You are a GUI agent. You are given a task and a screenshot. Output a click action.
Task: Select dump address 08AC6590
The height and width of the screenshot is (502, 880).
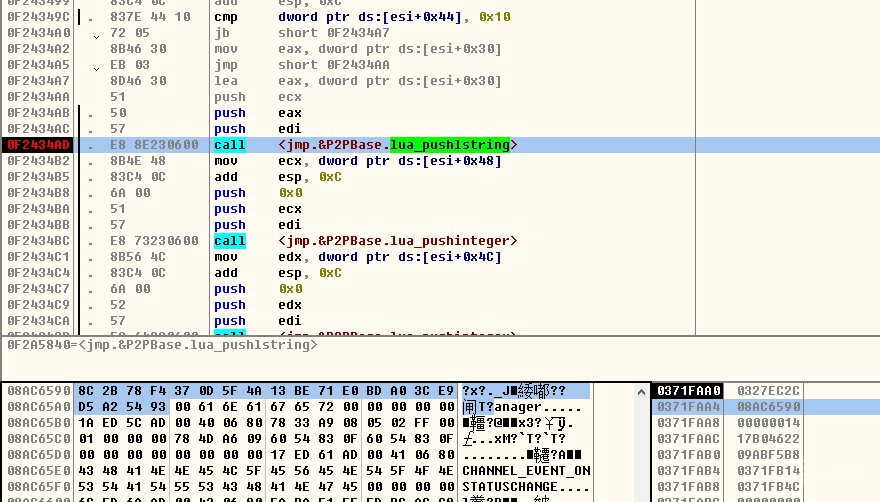[39, 391]
